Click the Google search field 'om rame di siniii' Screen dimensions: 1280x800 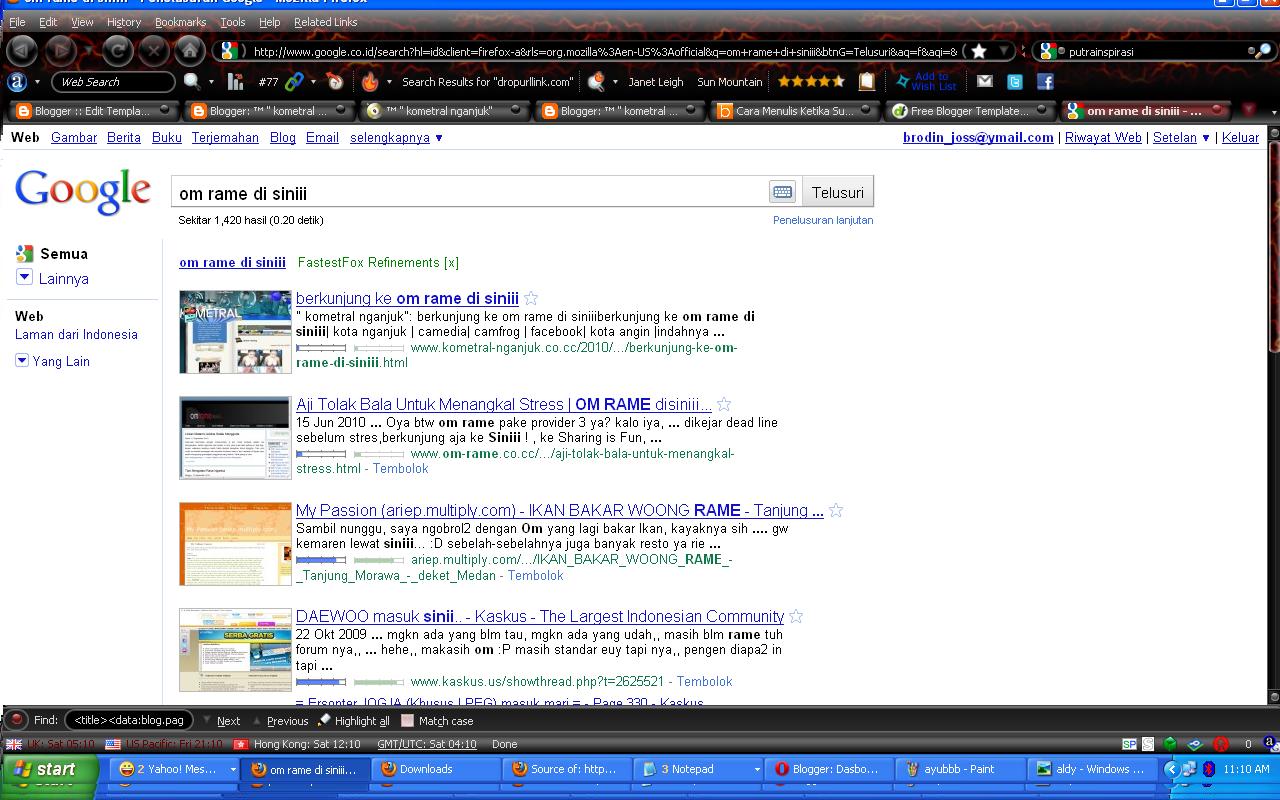[470, 192]
